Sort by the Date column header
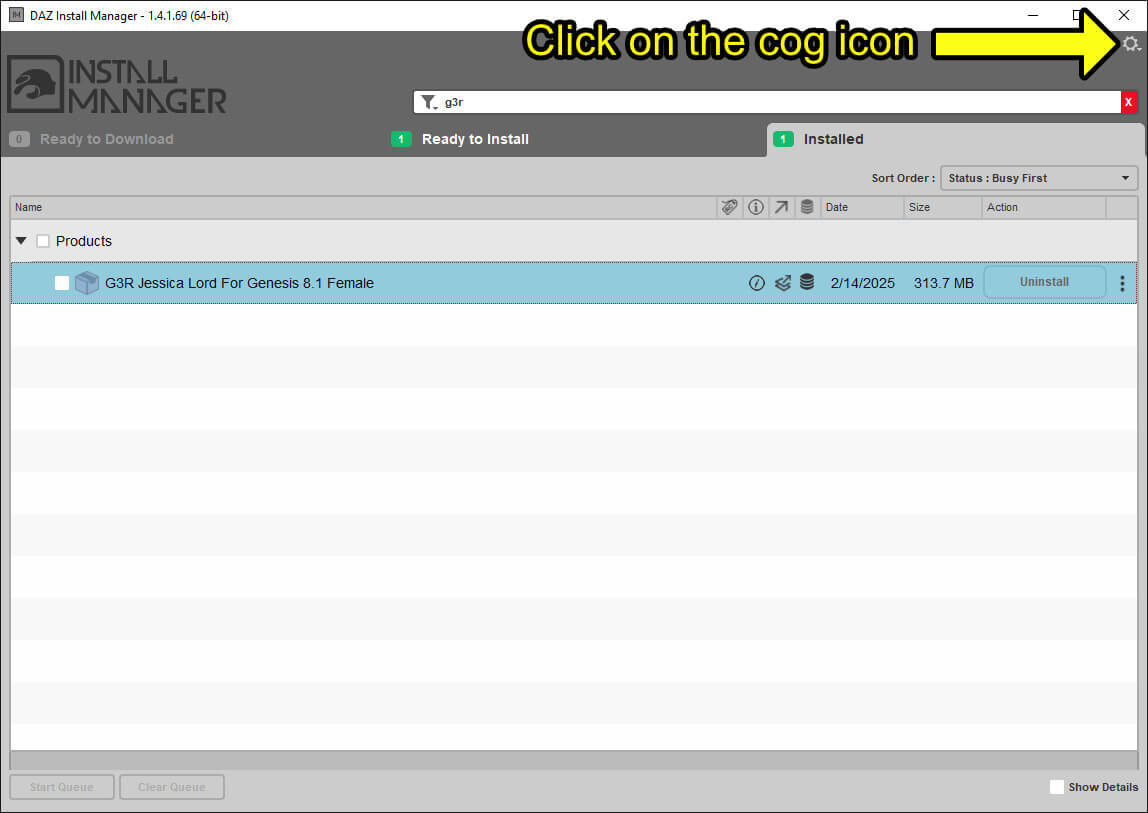This screenshot has height=813, width=1148. [862, 207]
